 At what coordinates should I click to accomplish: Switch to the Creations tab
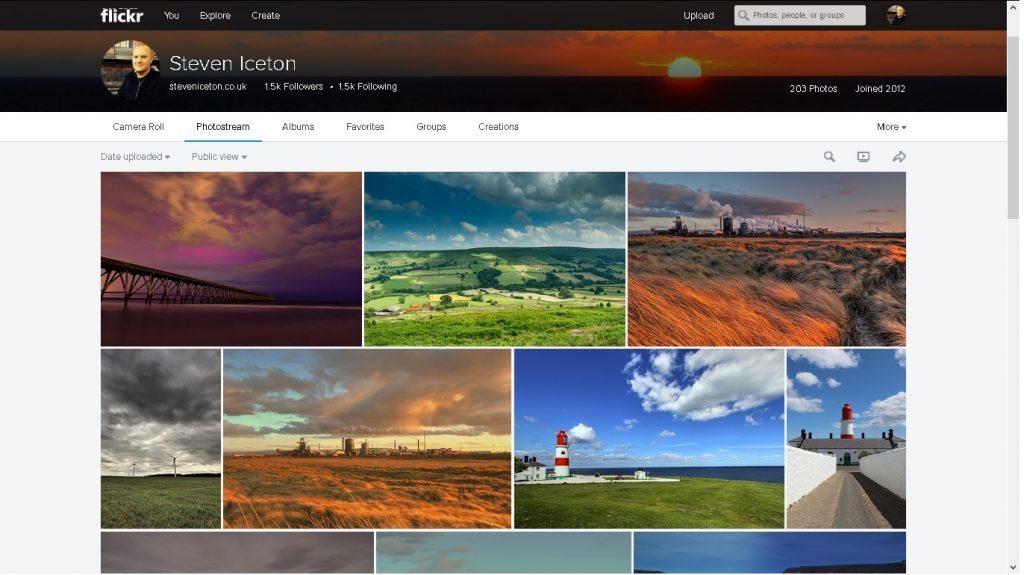498,127
